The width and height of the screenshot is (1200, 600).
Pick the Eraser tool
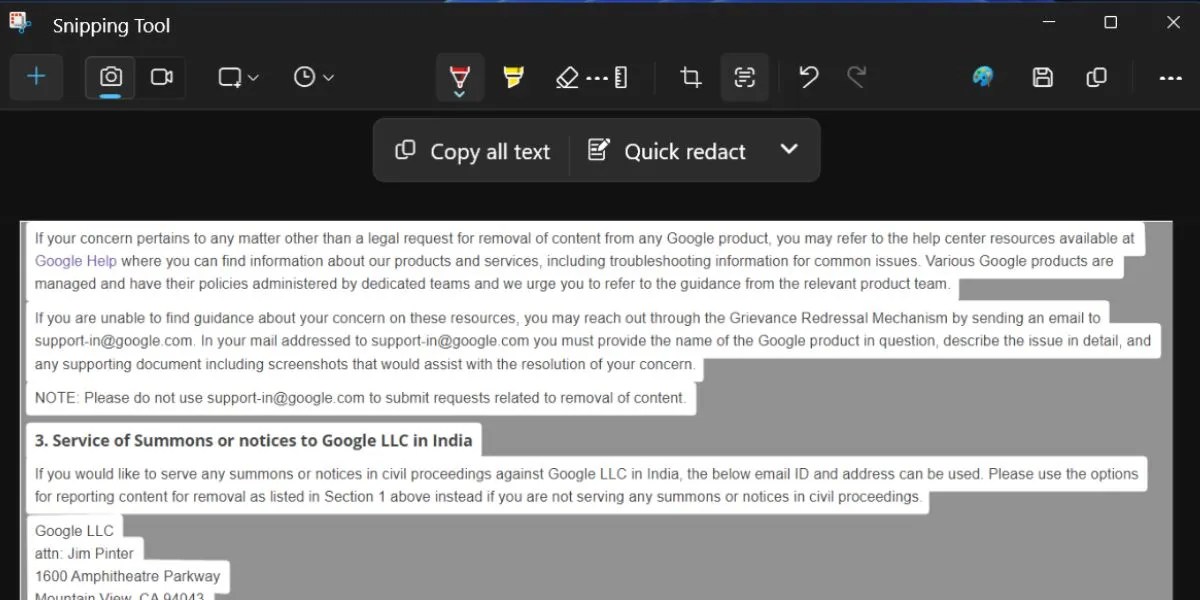click(x=568, y=77)
